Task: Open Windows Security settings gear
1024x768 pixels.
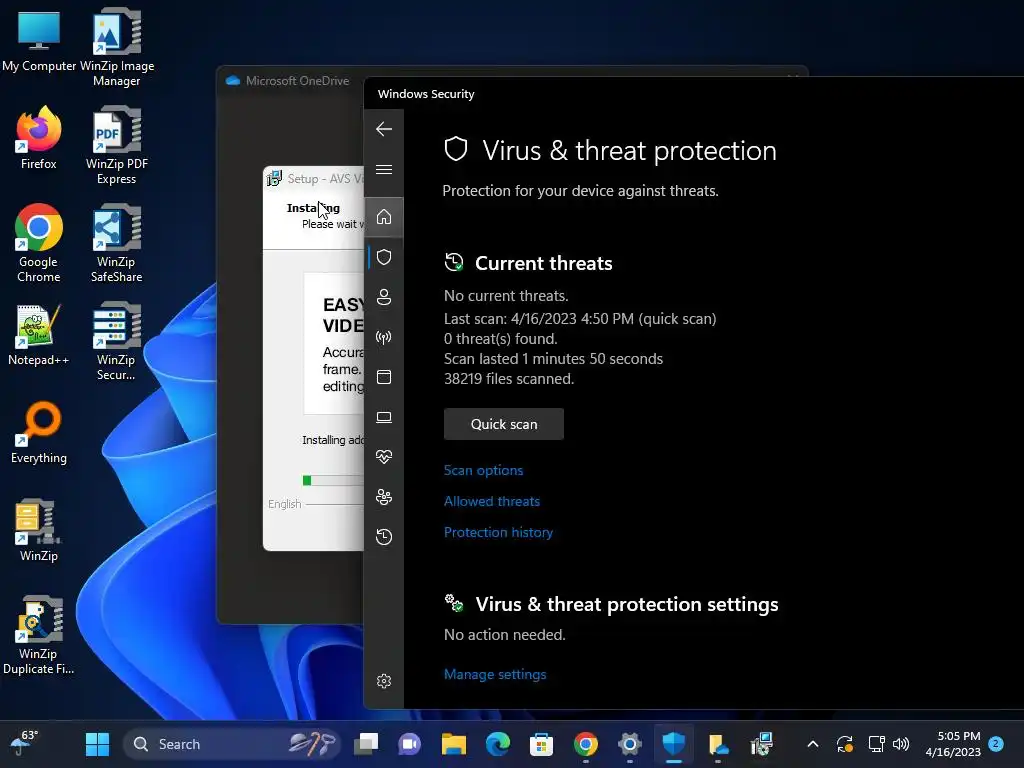Action: [384, 681]
